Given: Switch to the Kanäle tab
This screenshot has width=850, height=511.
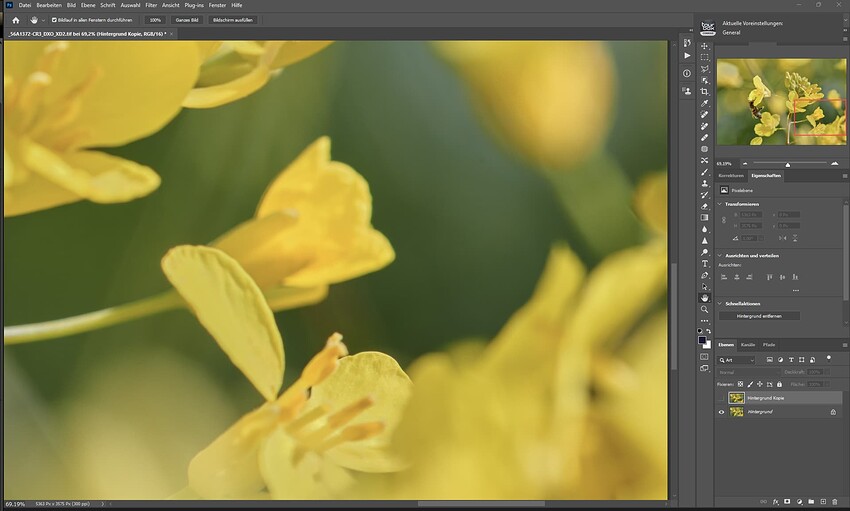Looking at the screenshot, I should (748, 345).
